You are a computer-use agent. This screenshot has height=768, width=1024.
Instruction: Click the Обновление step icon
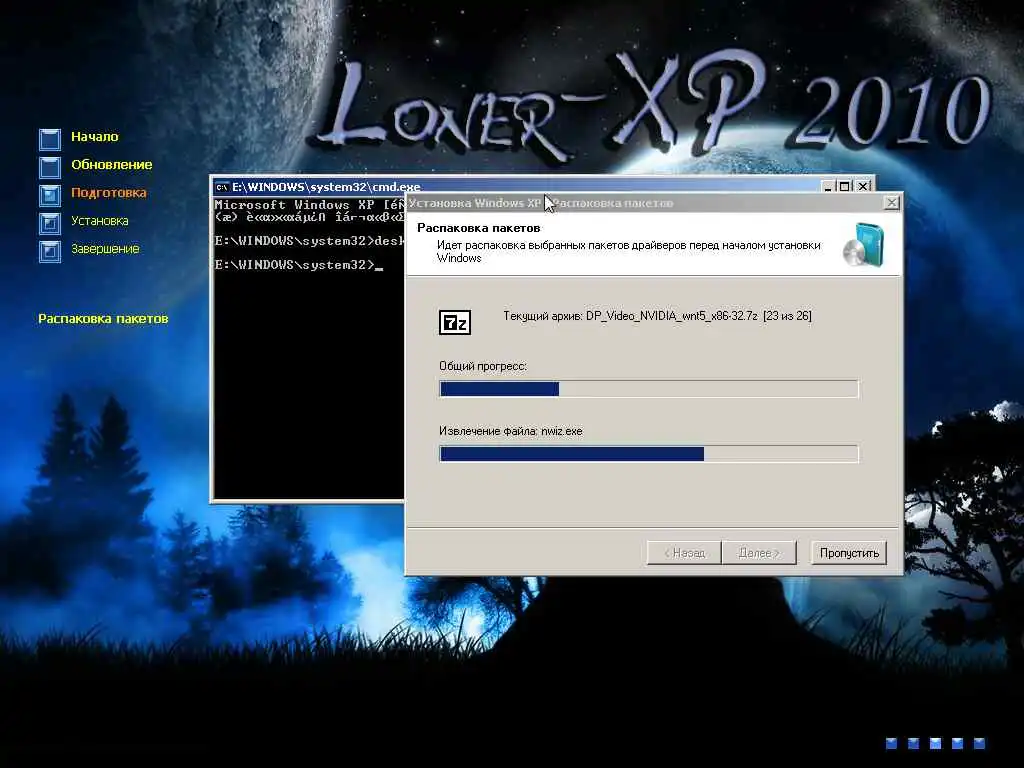click(x=50, y=167)
